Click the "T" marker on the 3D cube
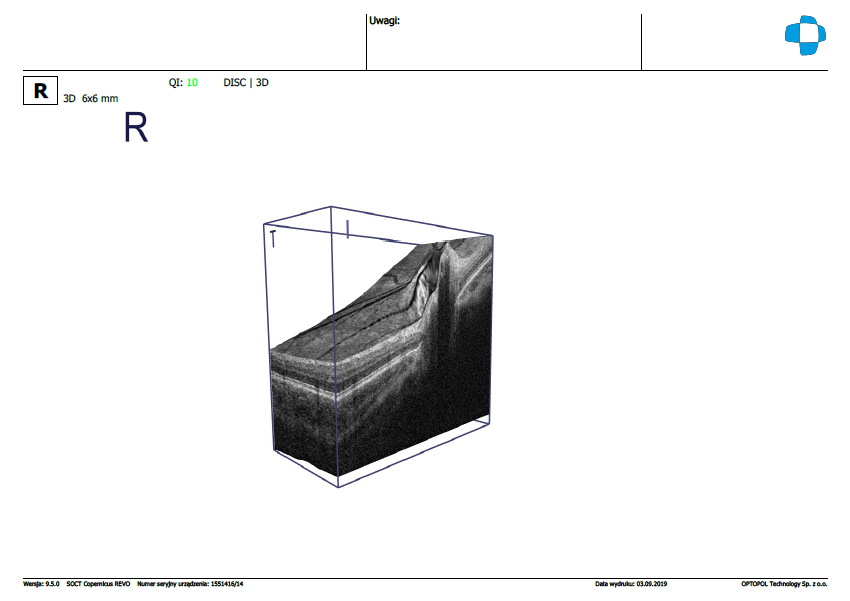 click(273, 238)
